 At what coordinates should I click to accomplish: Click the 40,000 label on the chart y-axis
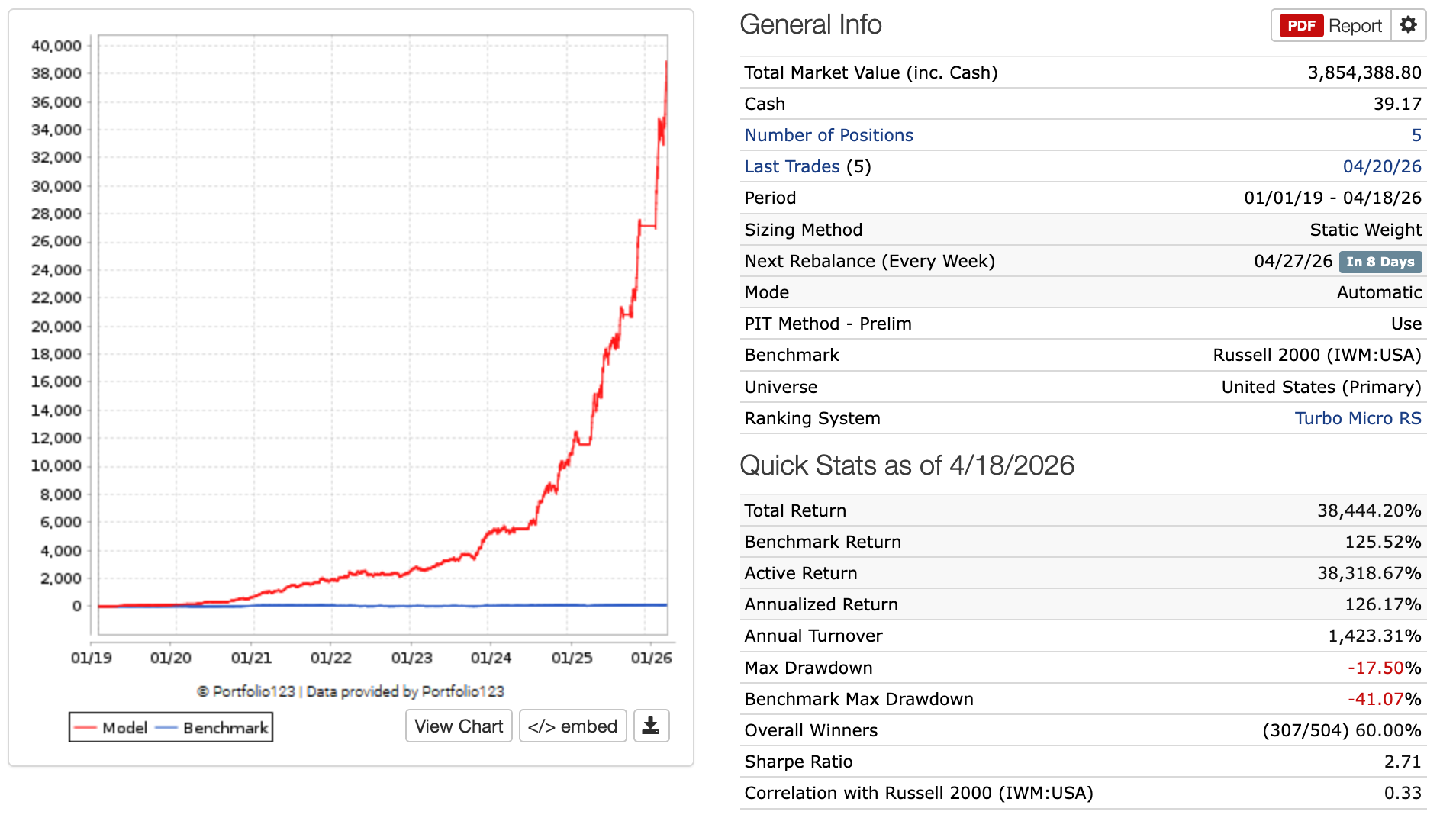coord(56,46)
